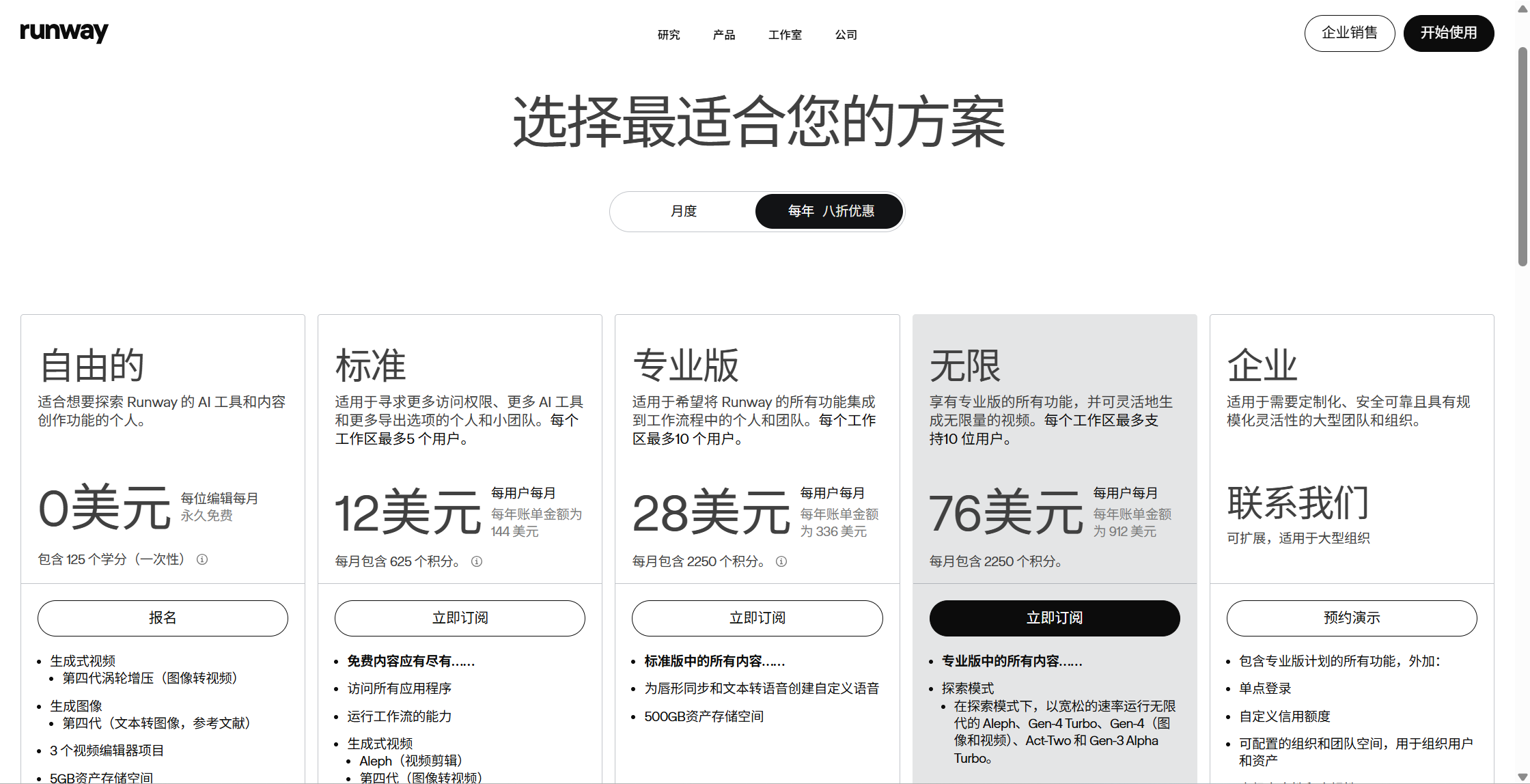Click the Runway logo
Screen dimensions: 1530x784
tap(64, 31)
